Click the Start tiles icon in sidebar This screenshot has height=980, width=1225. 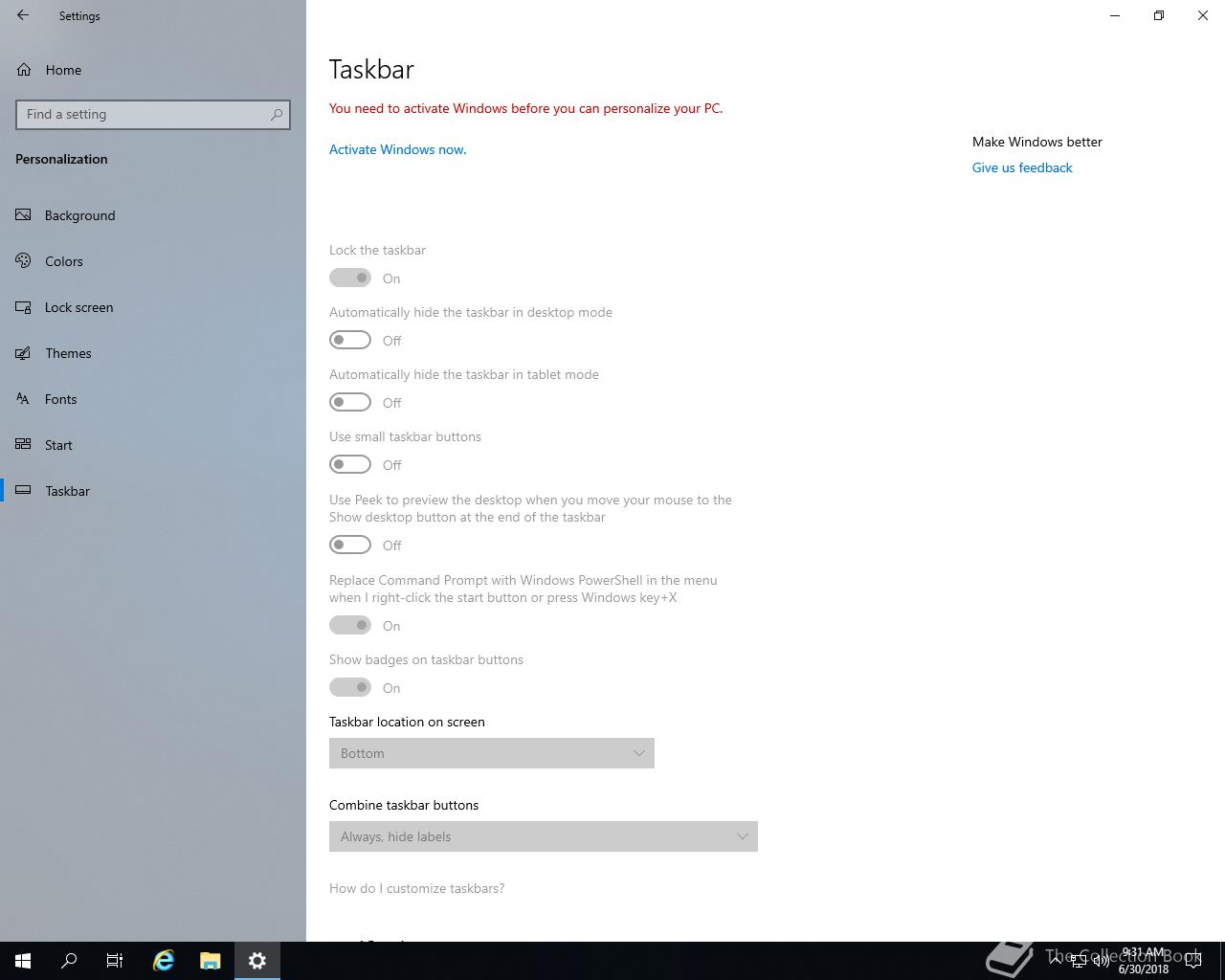pos(24,445)
